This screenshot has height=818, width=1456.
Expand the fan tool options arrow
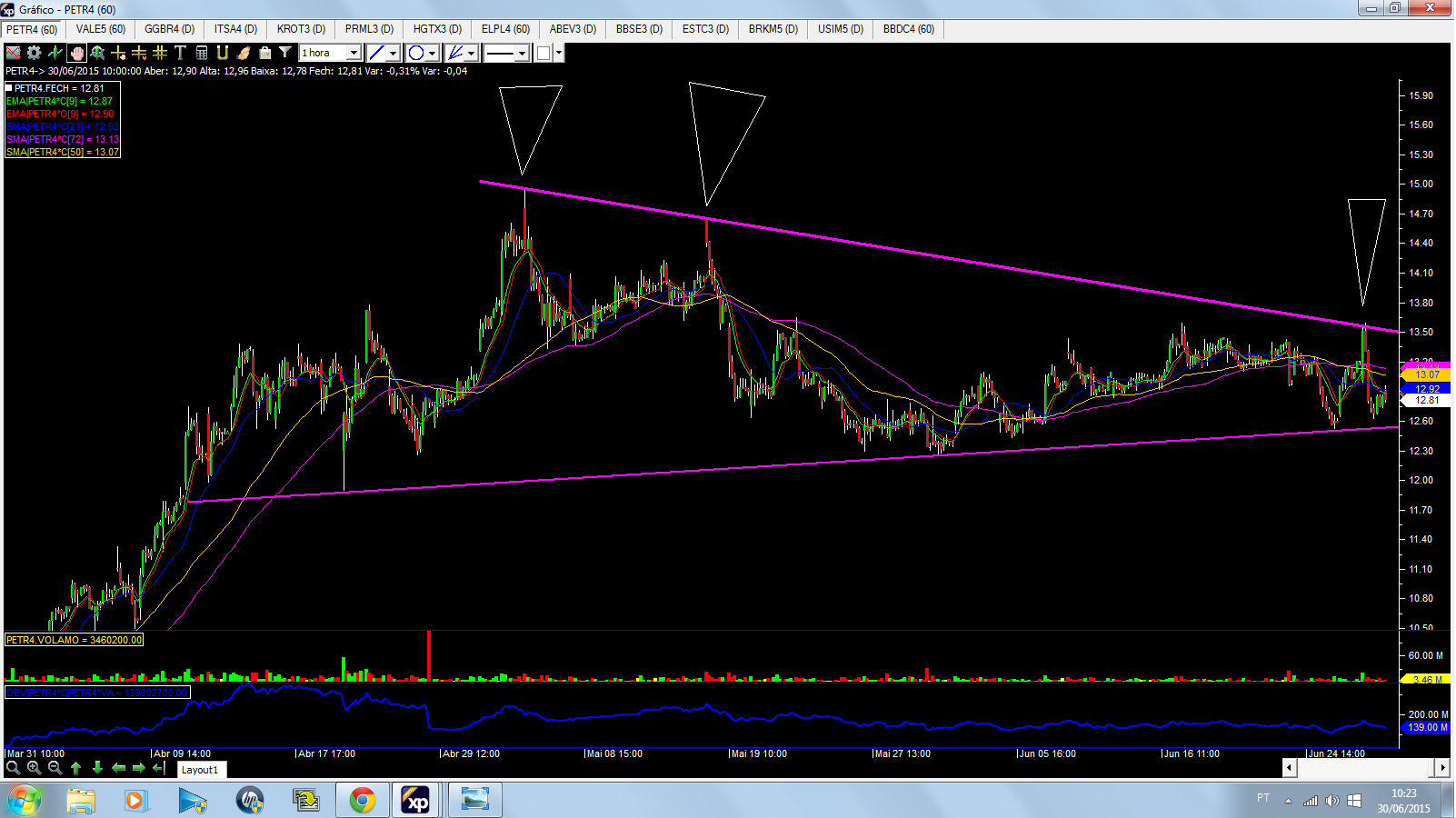pos(472,53)
